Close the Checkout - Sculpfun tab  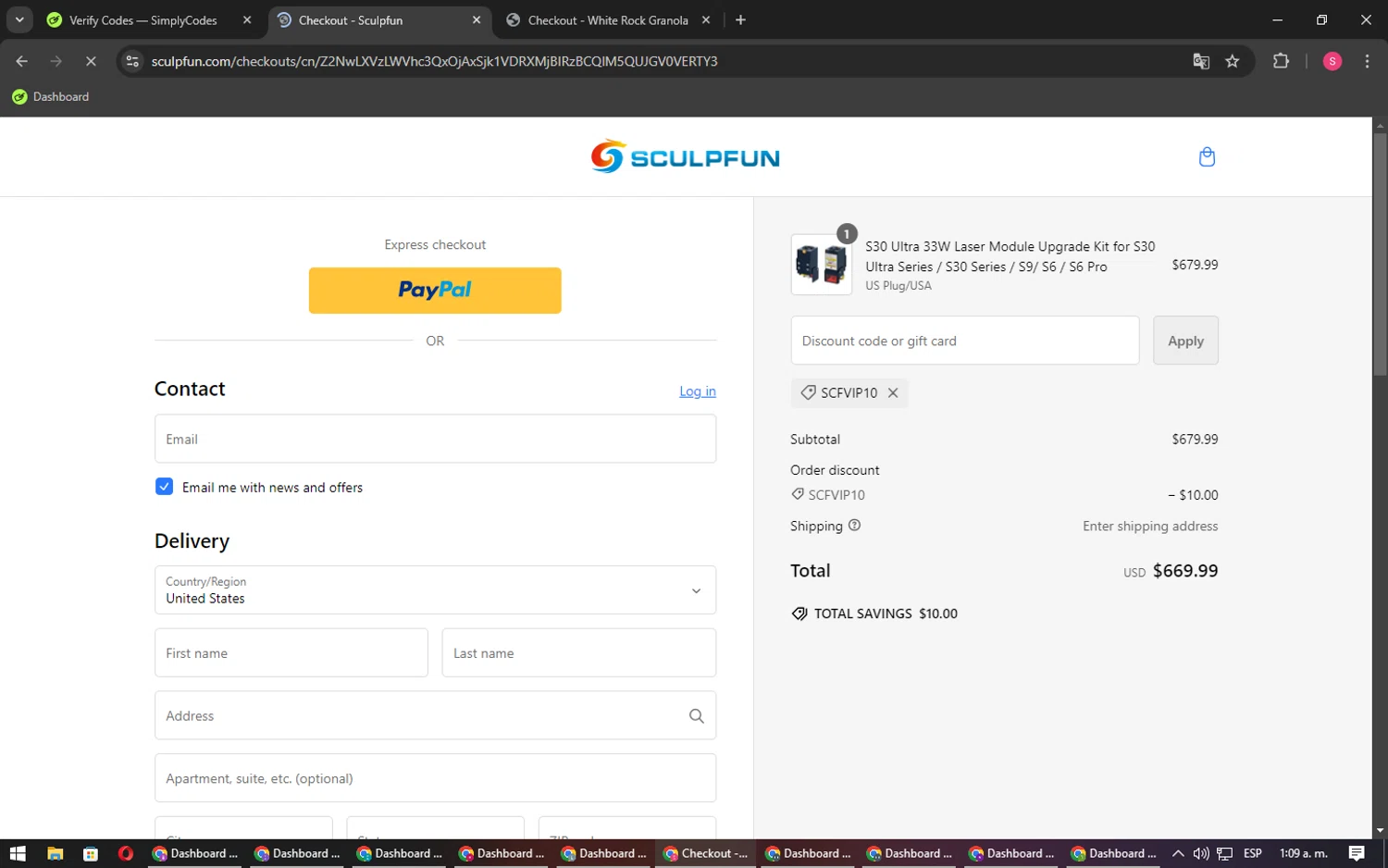477,20
